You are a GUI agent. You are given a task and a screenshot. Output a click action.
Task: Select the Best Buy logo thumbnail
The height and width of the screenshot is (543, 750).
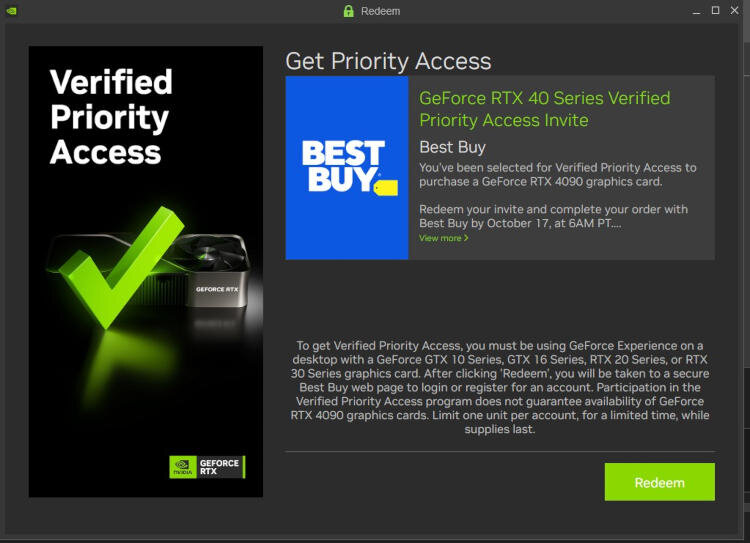click(347, 167)
